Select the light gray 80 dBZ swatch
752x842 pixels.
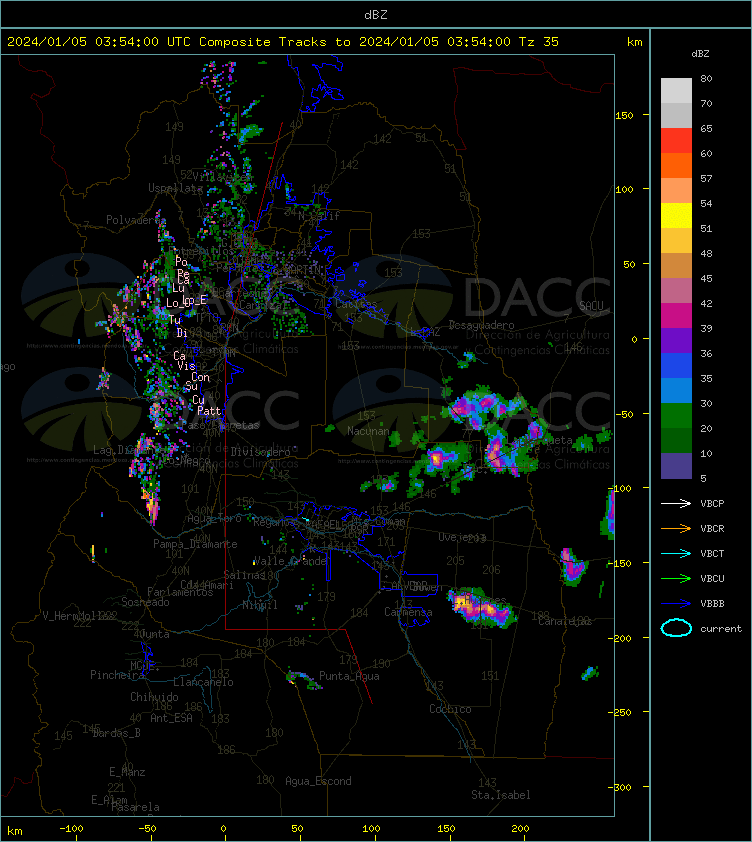click(x=676, y=91)
